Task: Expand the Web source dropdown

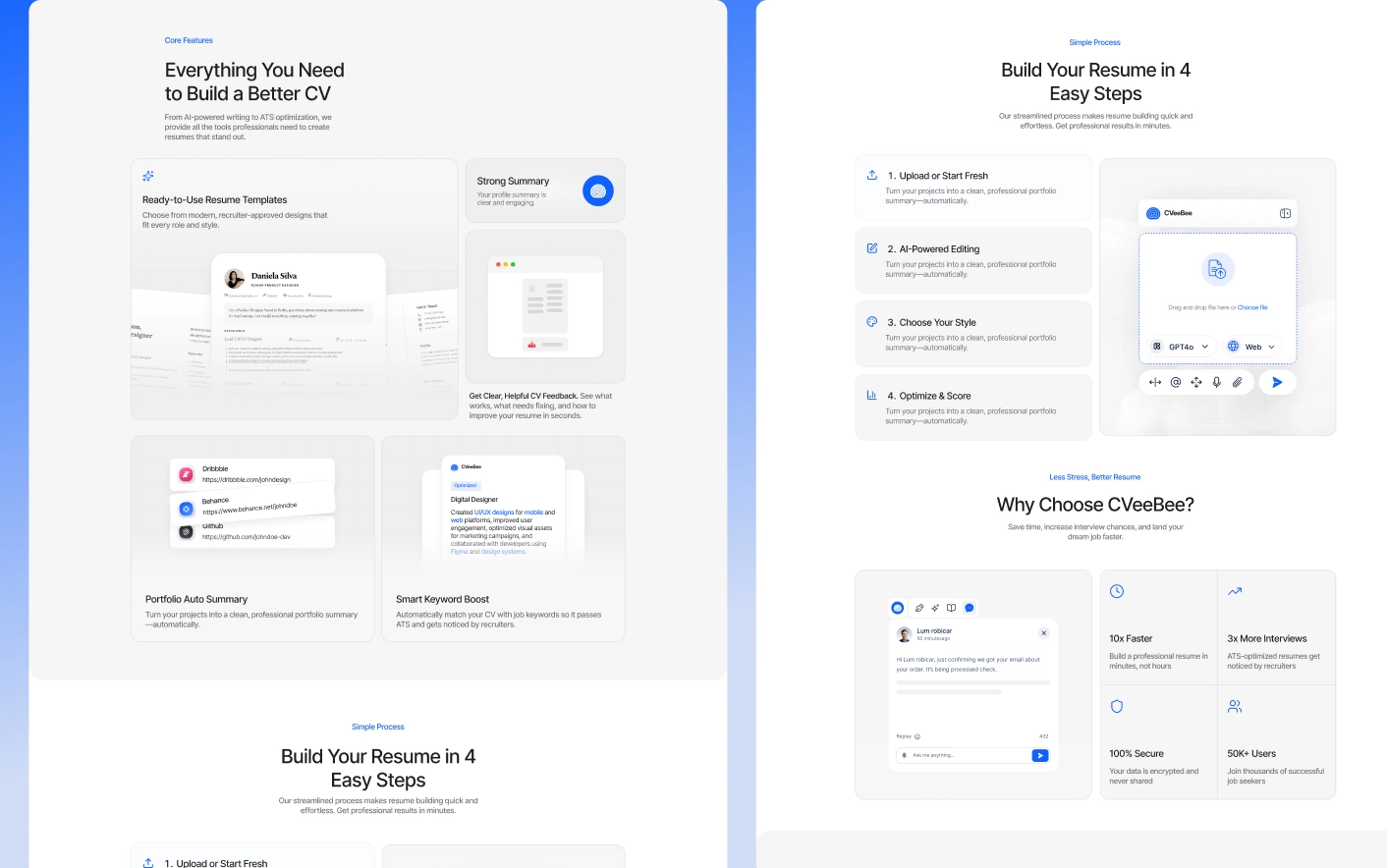Action: 1251,347
